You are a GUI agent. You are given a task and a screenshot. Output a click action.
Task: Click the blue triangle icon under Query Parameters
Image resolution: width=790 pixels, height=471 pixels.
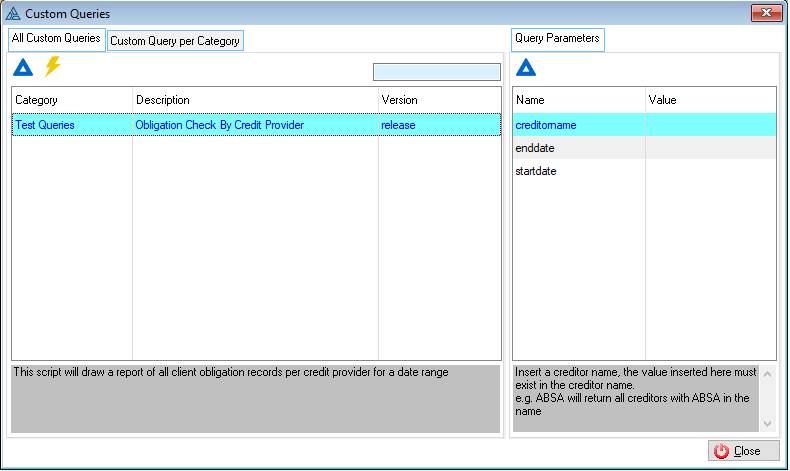(x=526, y=68)
